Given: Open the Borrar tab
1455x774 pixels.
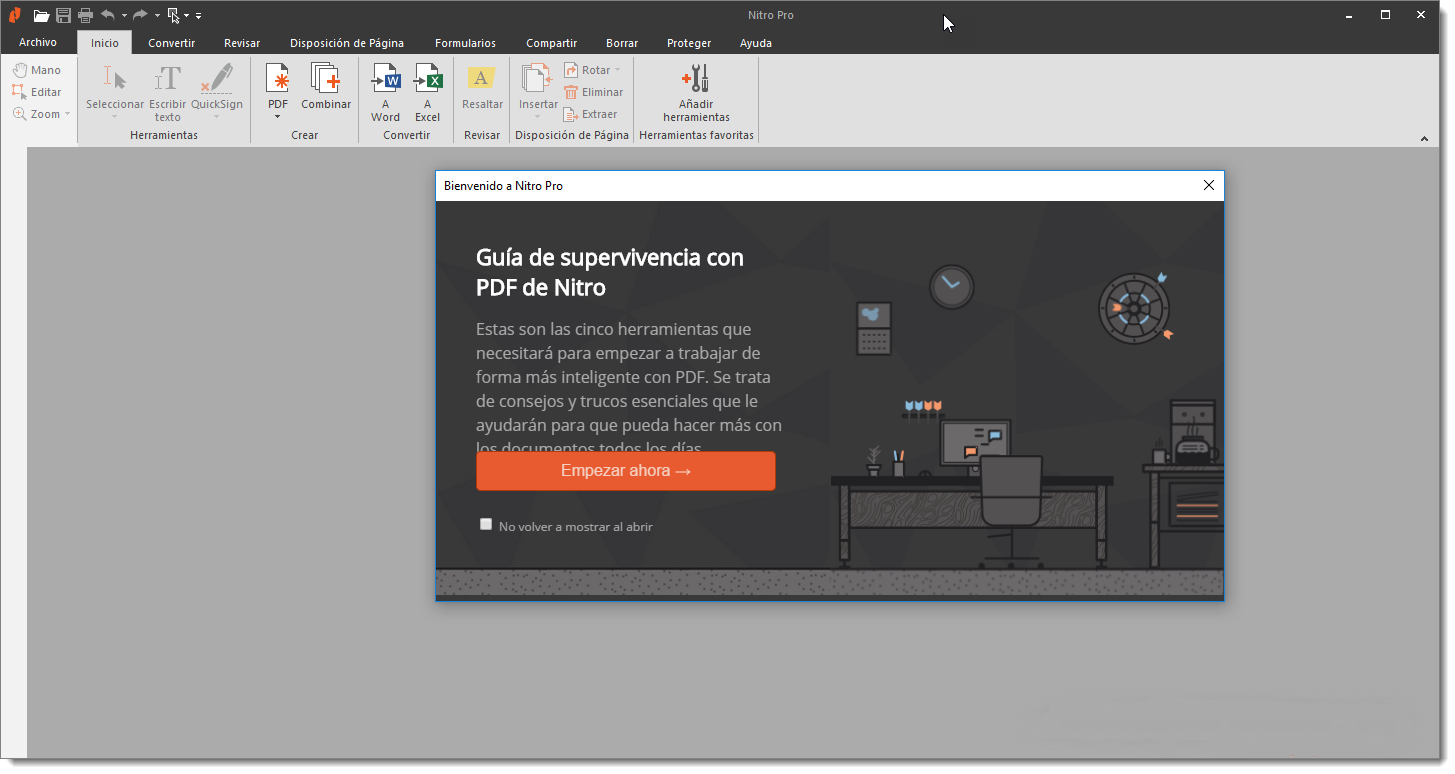Looking at the screenshot, I should tap(622, 43).
